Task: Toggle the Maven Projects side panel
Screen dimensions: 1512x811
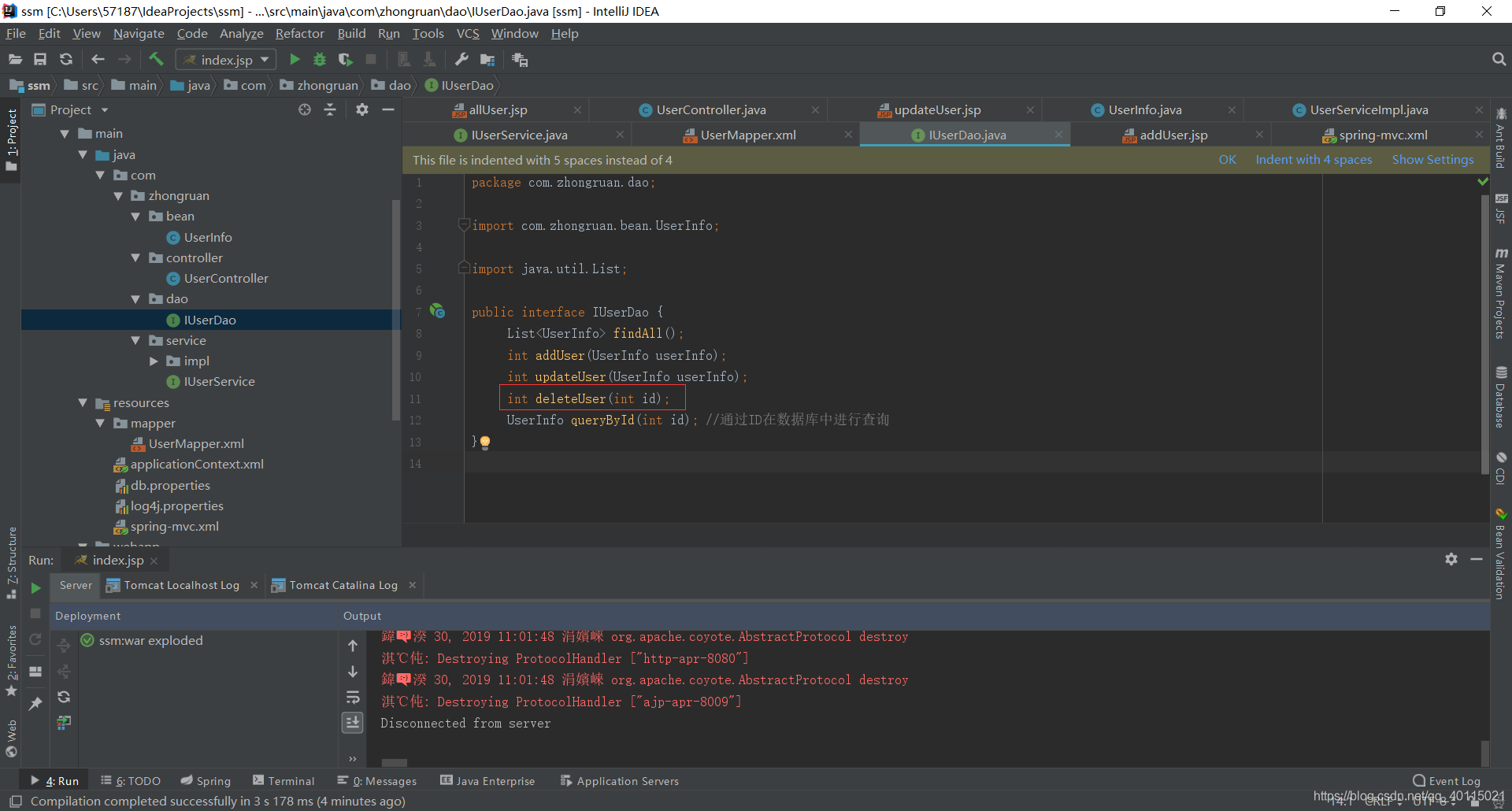Action: (1501, 293)
